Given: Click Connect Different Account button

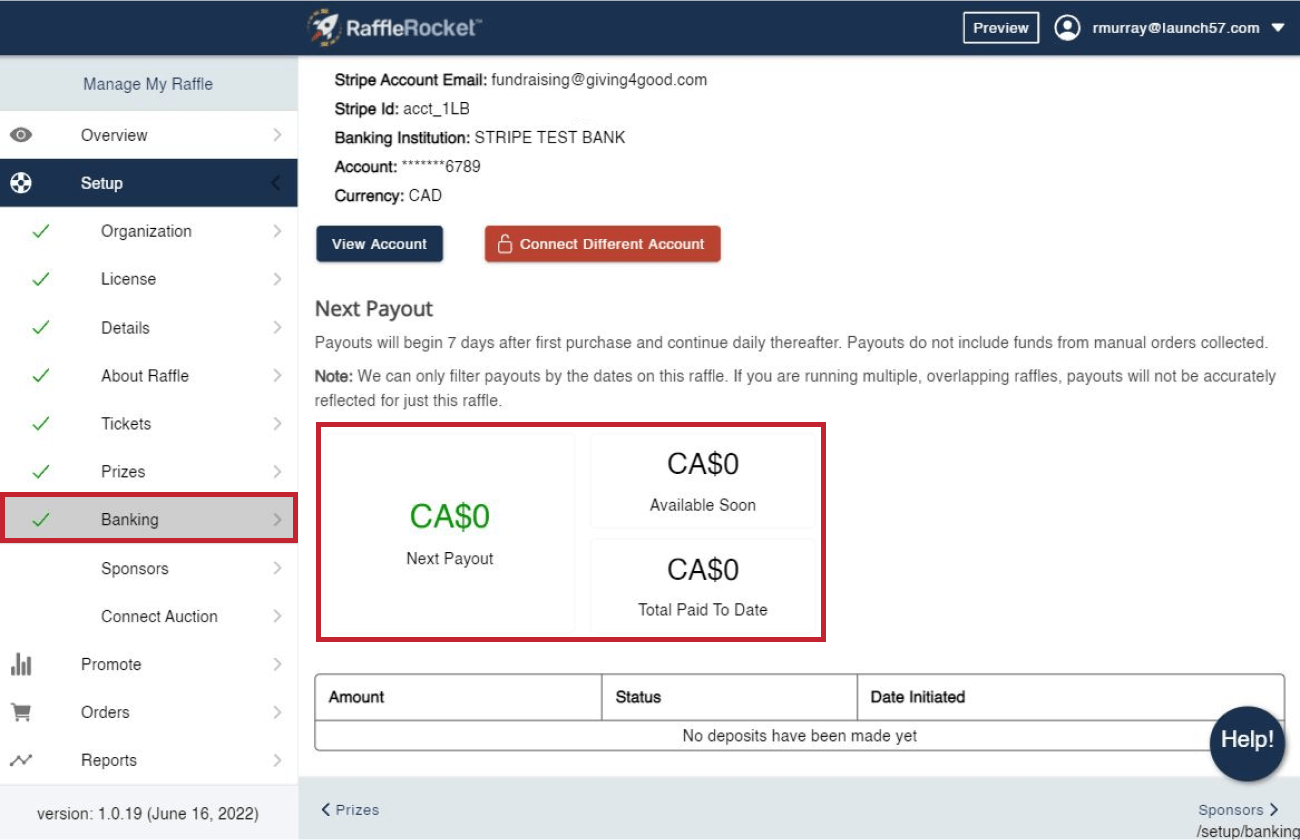Looking at the screenshot, I should click(602, 244).
